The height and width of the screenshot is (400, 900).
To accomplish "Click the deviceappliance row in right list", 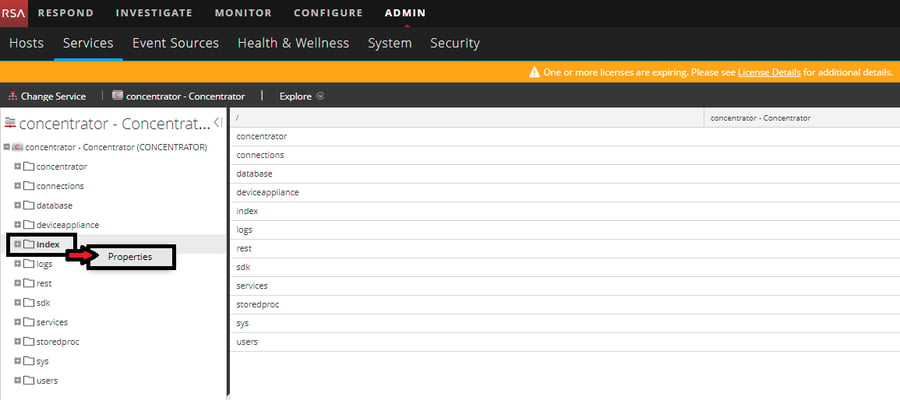I will (x=564, y=192).
